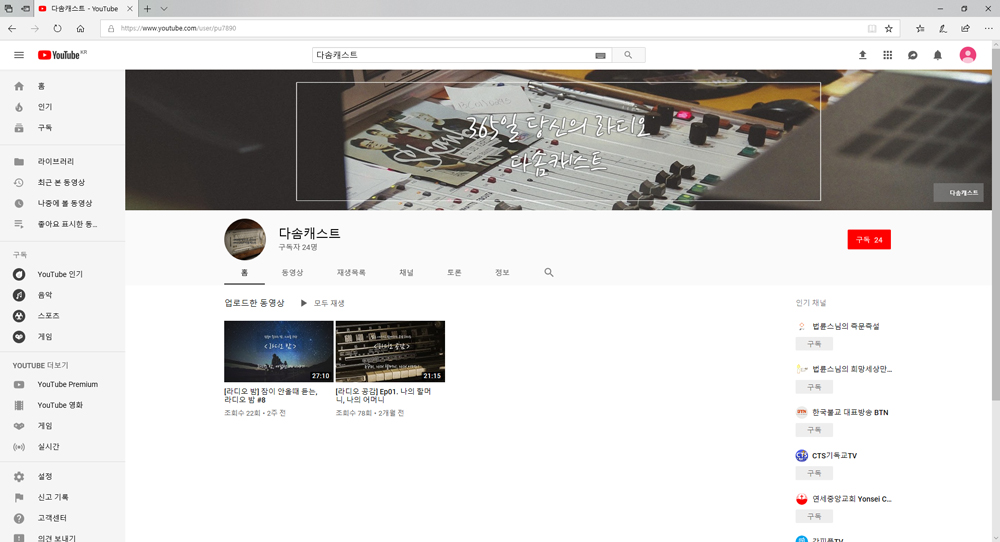
Task: Click the upload video icon
Action: pyautogui.click(x=862, y=55)
